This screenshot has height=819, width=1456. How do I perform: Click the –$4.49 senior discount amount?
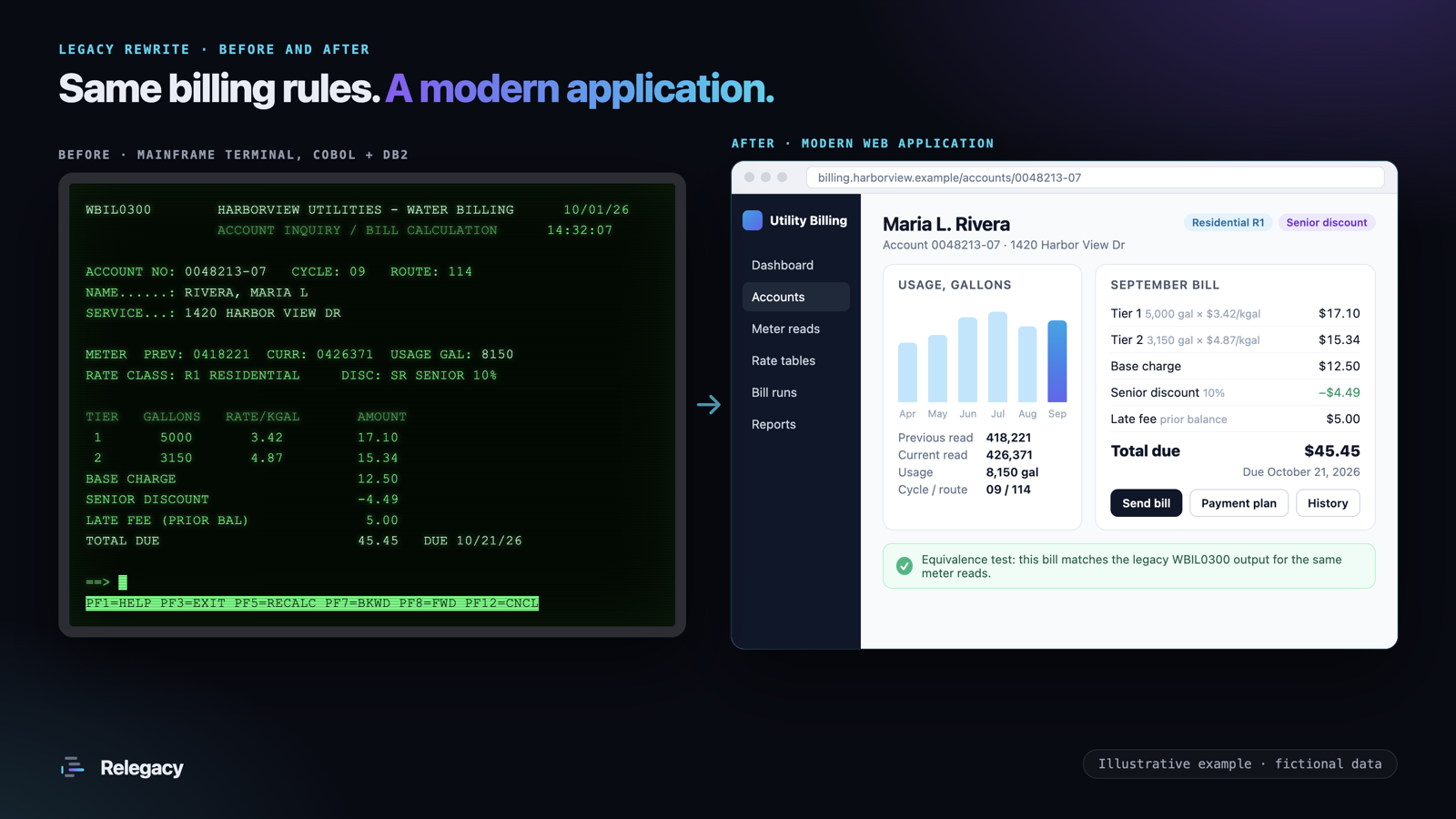click(1339, 392)
